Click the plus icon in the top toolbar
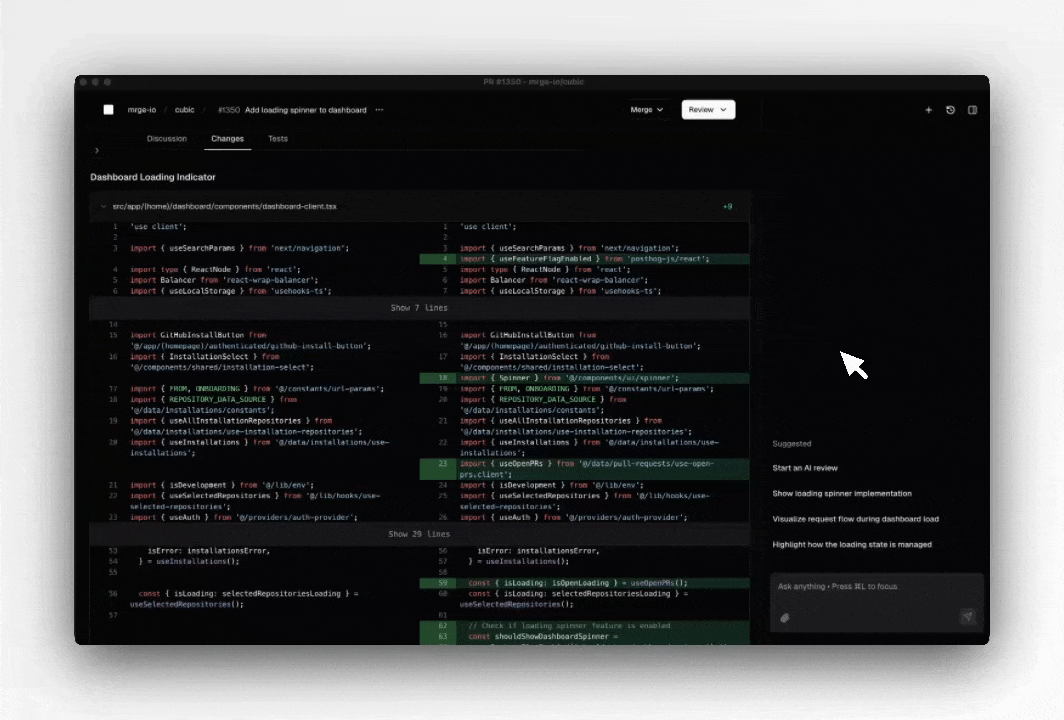The height and width of the screenshot is (720, 1064). coord(929,110)
